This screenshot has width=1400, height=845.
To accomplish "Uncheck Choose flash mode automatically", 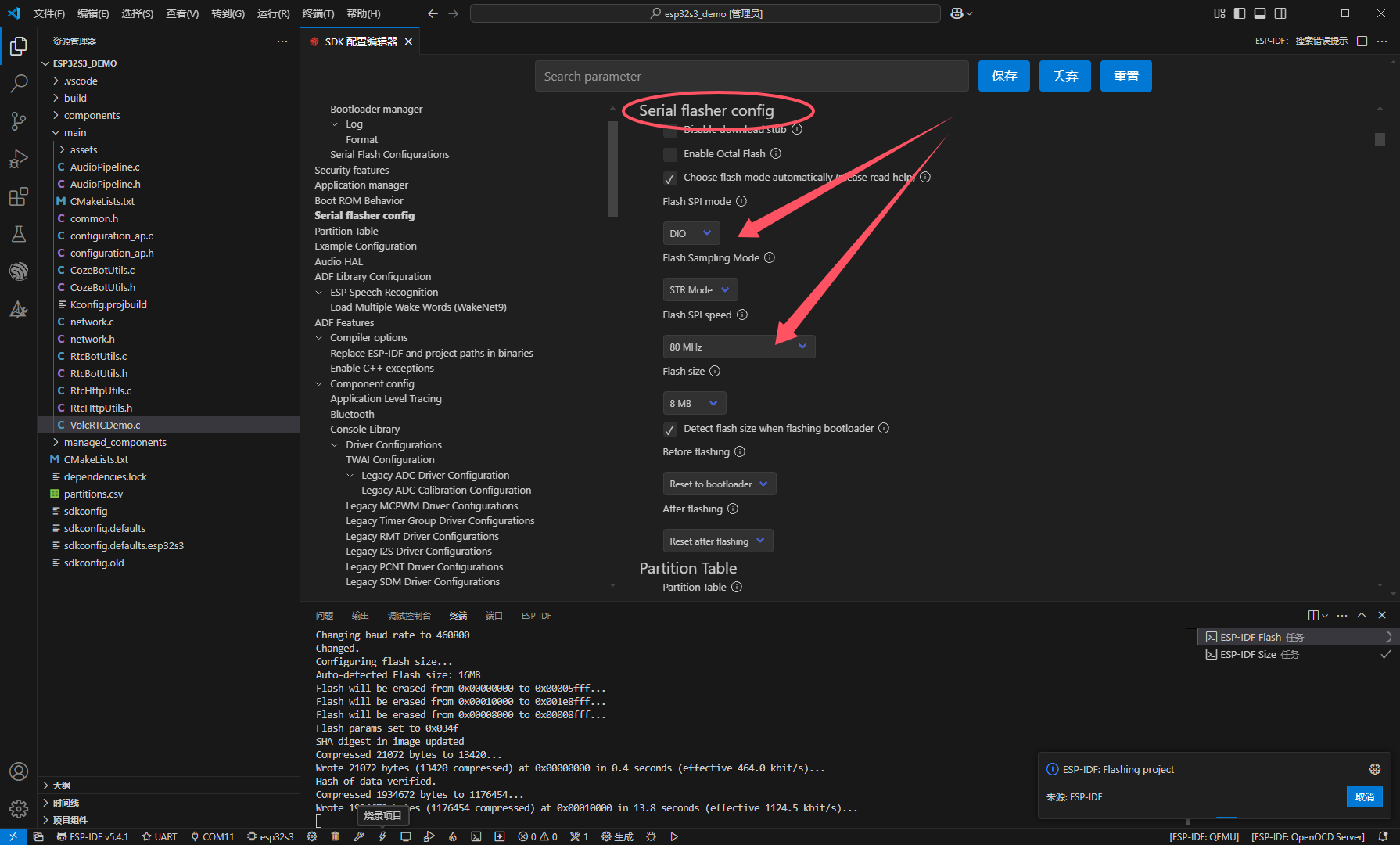I will point(670,178).
